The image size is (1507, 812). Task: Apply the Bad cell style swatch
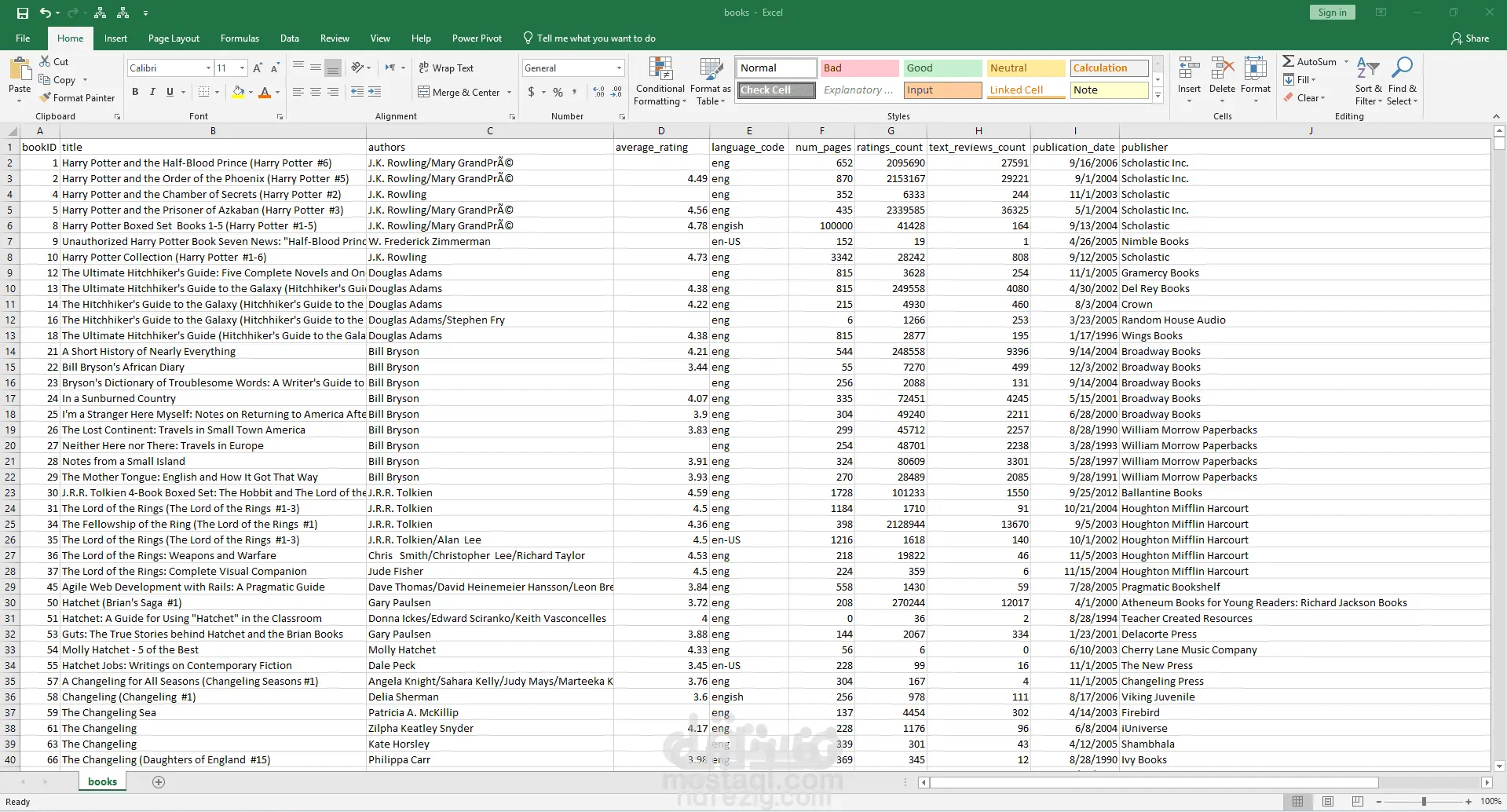point(859,68)
